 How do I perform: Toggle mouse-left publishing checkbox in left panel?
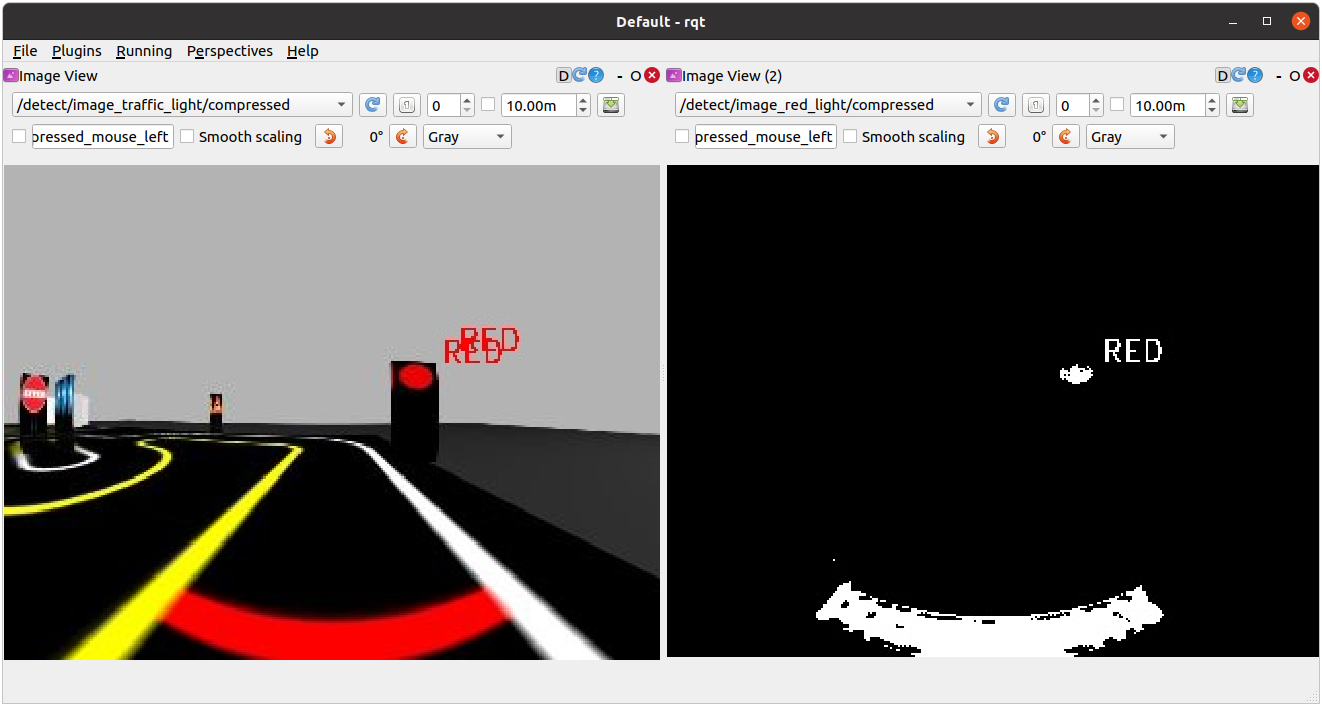19,137
